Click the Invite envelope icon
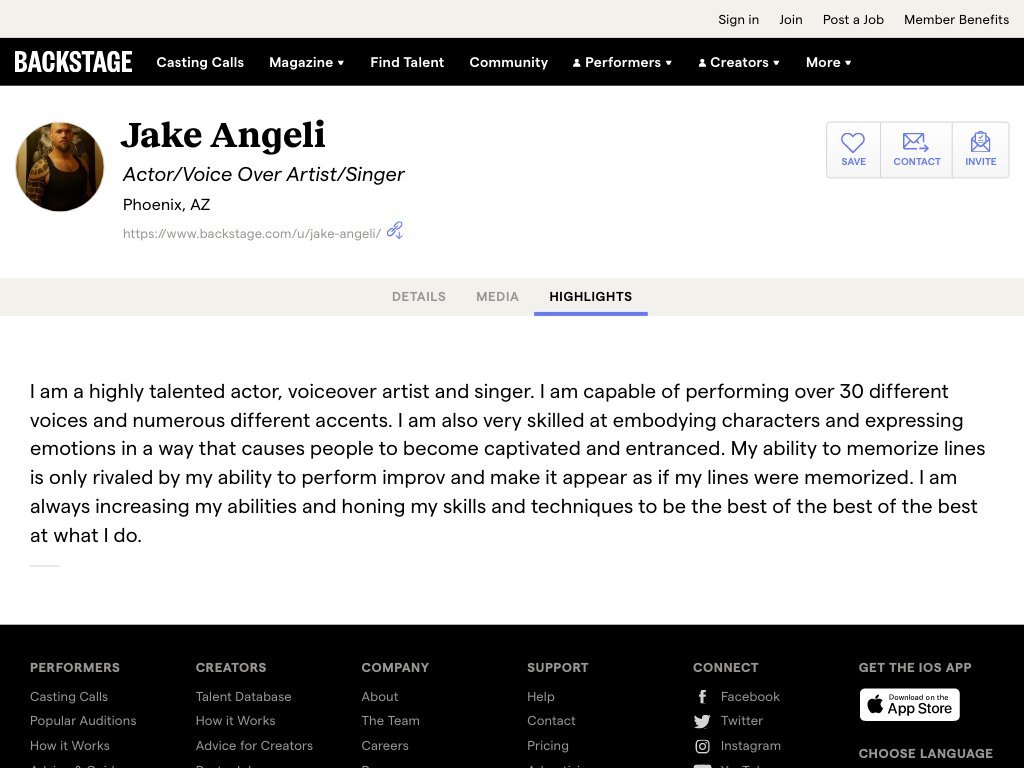 click(980, 143)
